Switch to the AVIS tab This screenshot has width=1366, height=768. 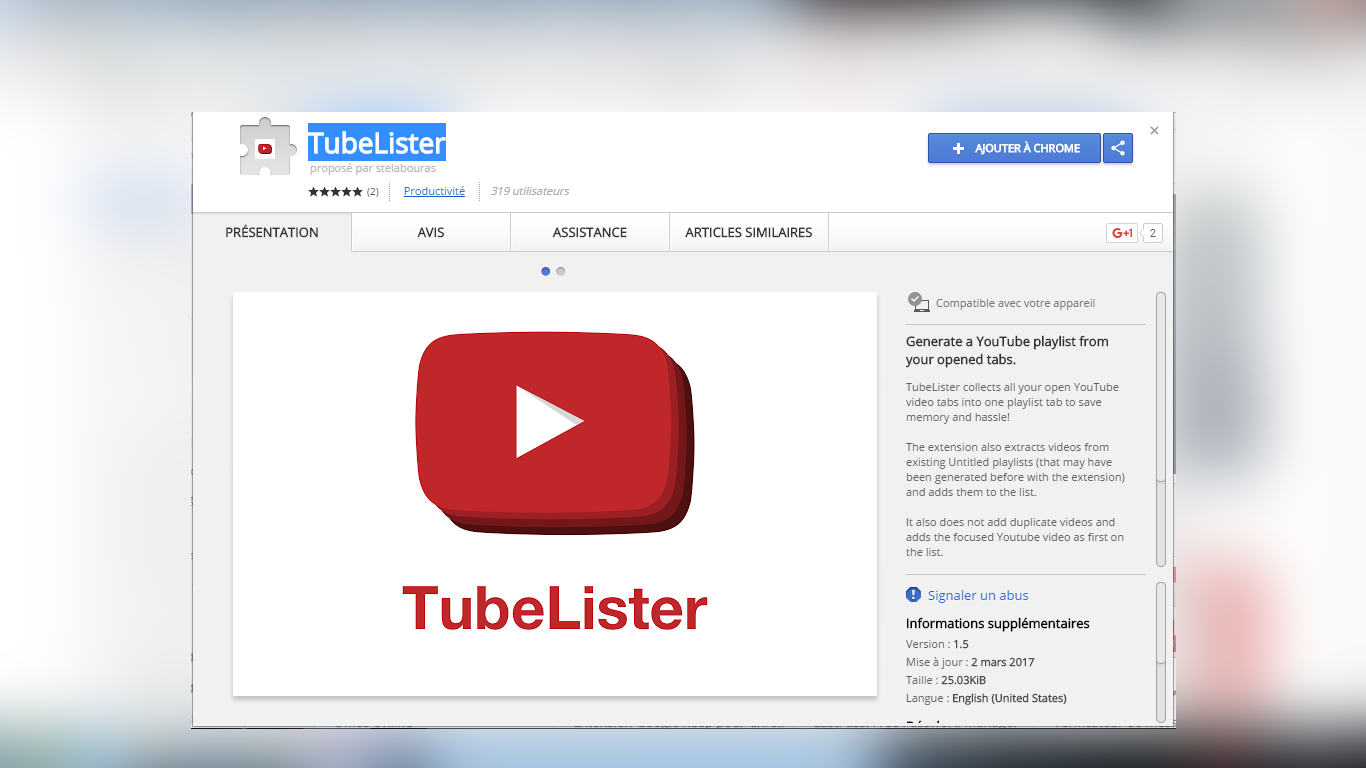[431, 232]
